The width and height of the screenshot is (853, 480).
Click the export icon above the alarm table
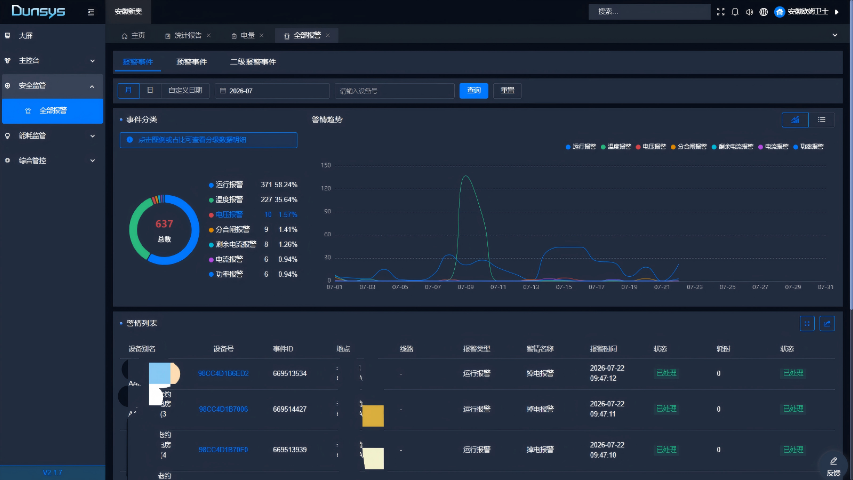click(827, 323)
